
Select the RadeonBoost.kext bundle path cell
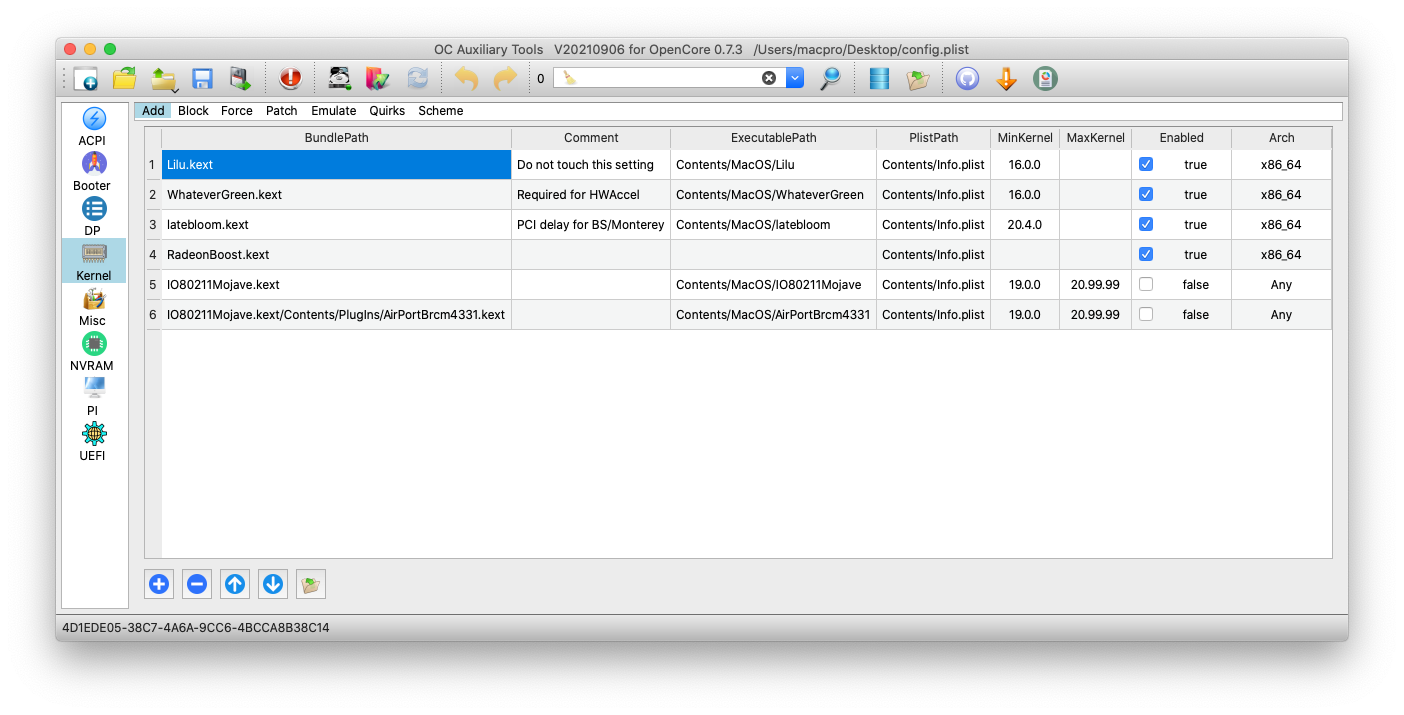pos(337,254)
